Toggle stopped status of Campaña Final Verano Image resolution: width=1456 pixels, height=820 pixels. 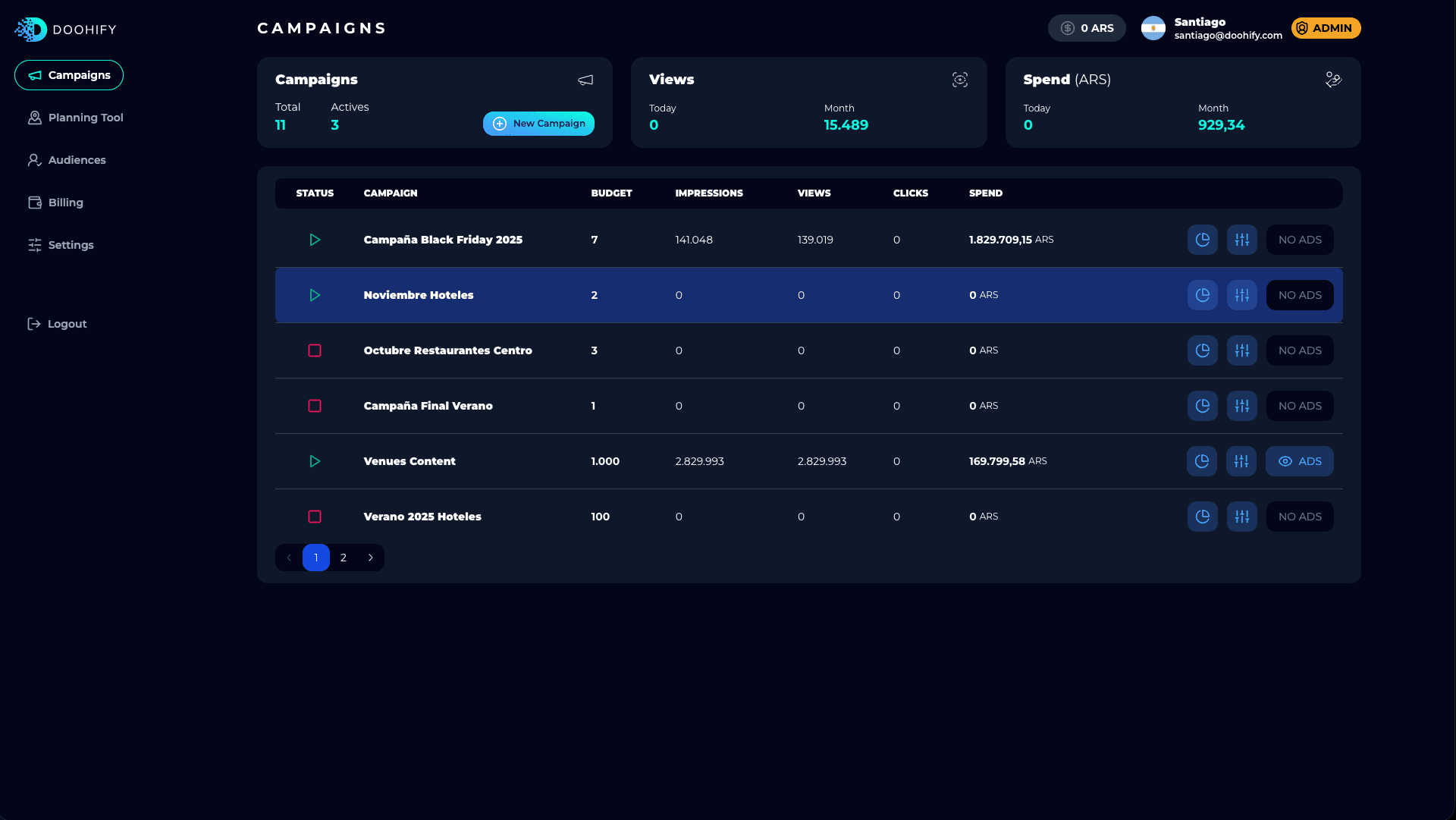click(315, 406)
